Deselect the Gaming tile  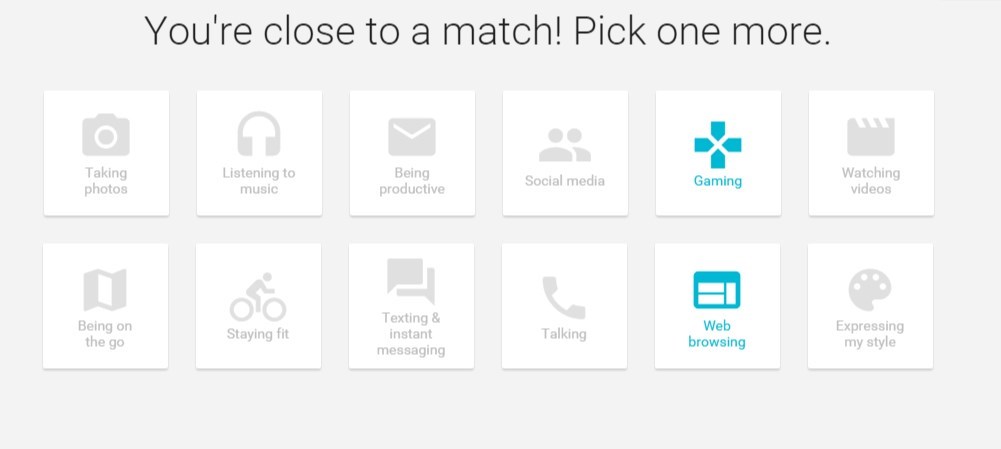(718, 153)
